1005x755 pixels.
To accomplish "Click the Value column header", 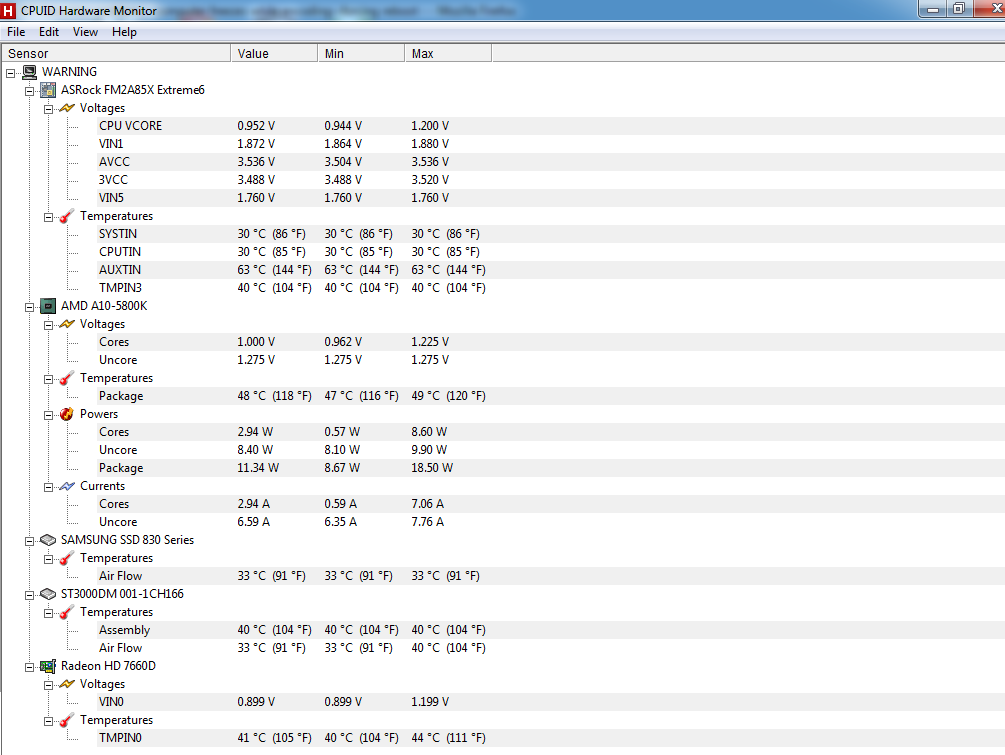I will (x=274, y=53).
